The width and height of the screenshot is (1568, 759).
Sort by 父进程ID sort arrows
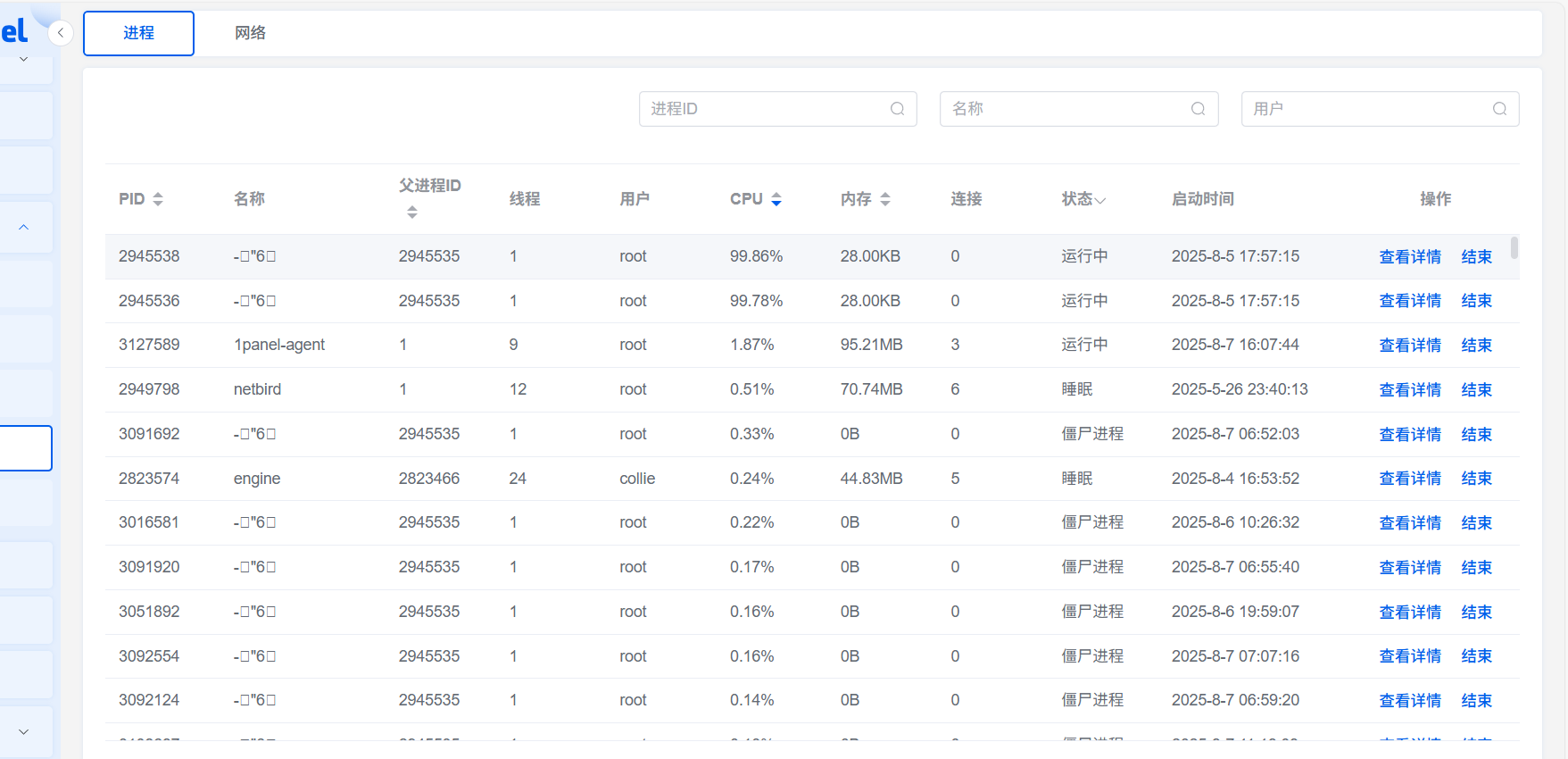point(411,213)
